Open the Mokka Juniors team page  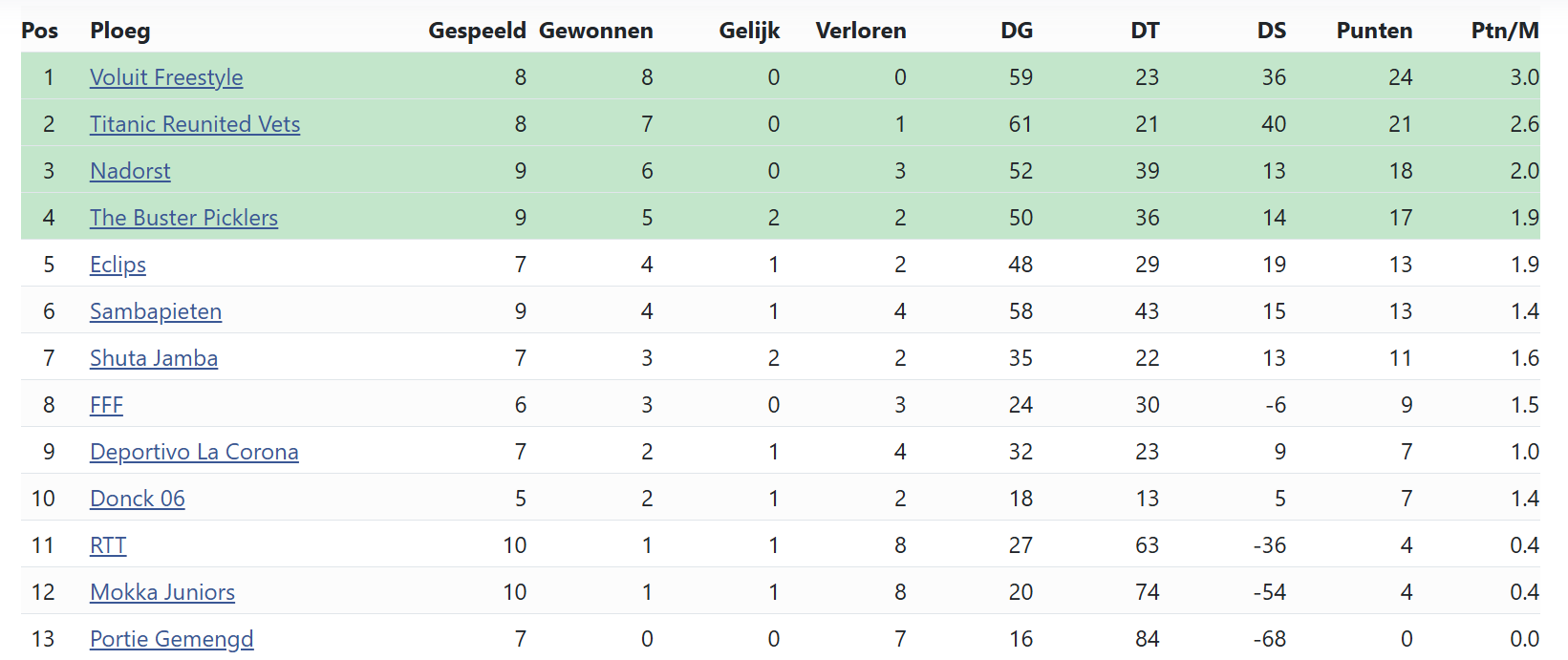(162, 592)
